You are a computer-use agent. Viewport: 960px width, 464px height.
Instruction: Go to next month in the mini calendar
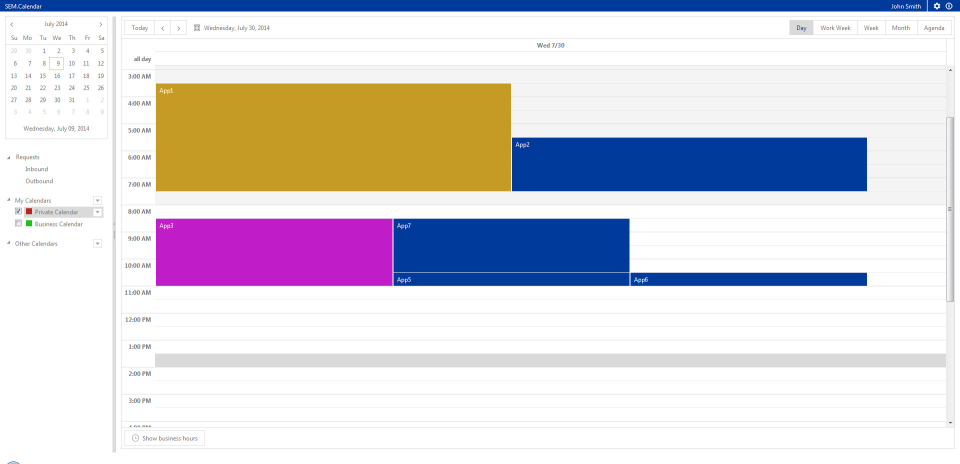100,24
